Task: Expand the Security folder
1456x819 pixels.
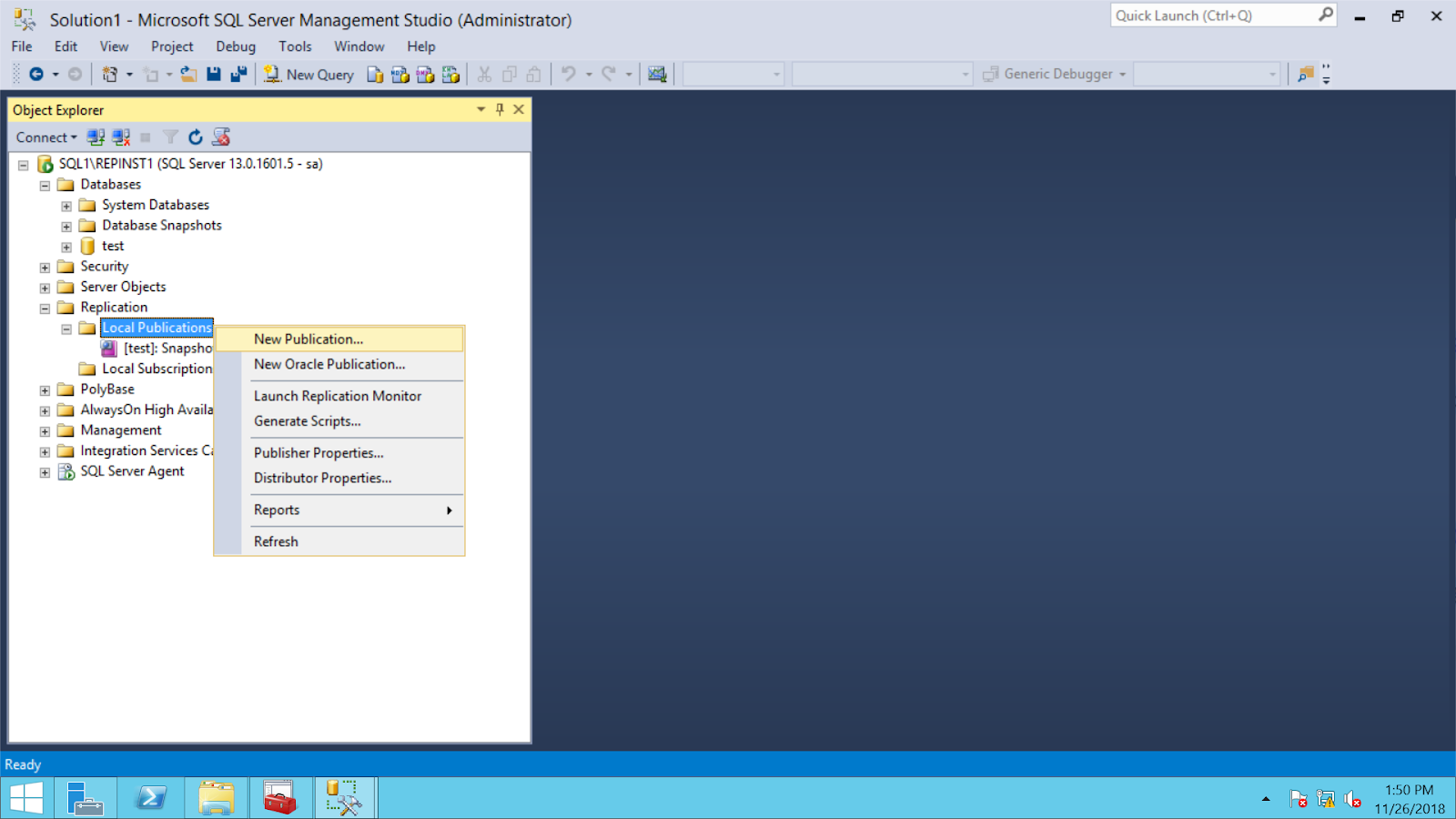Action: [44, 267]
